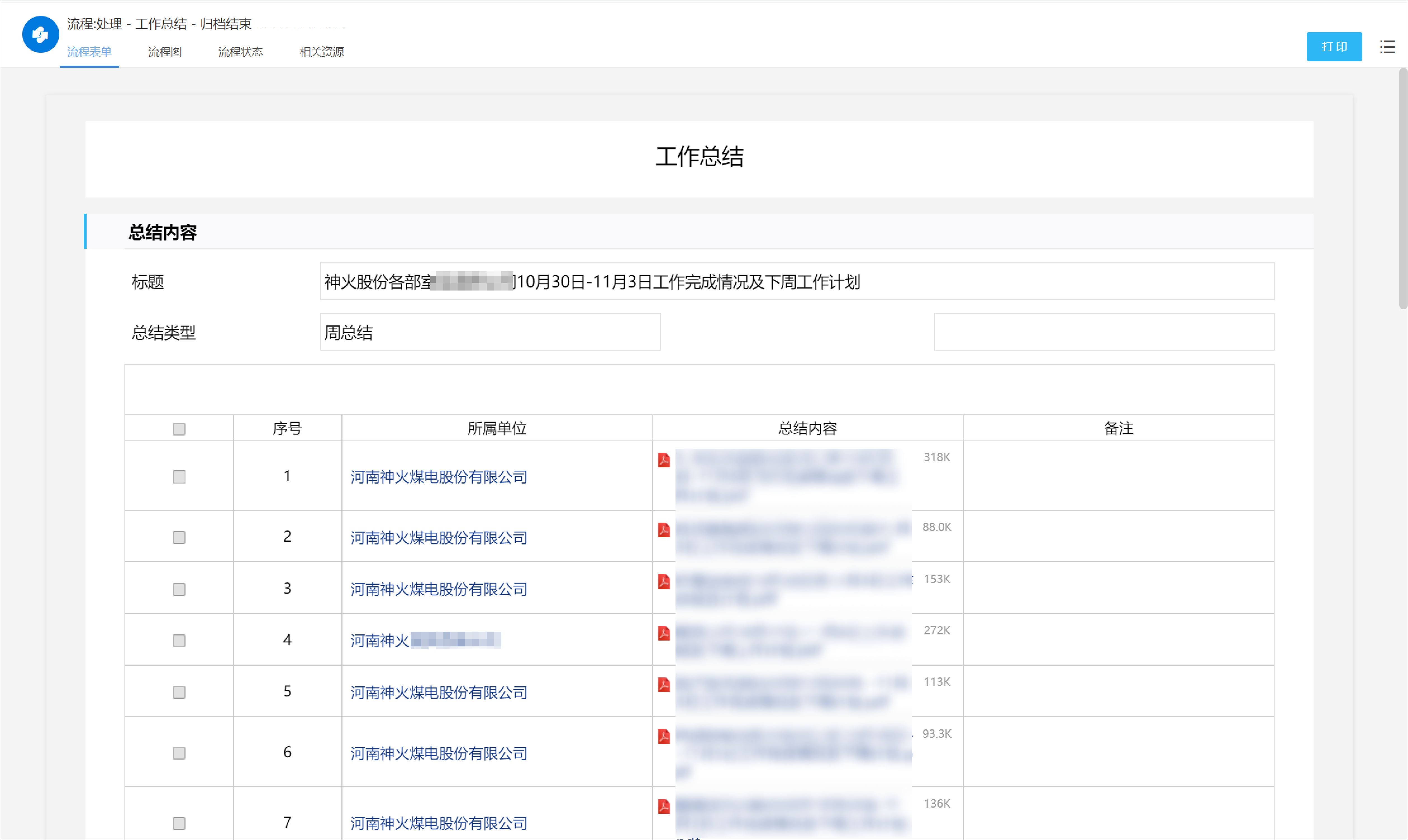The height and width of the screenshot is (840, 1408).
Task: Click the 113K file size label
Action: point(937,682)
